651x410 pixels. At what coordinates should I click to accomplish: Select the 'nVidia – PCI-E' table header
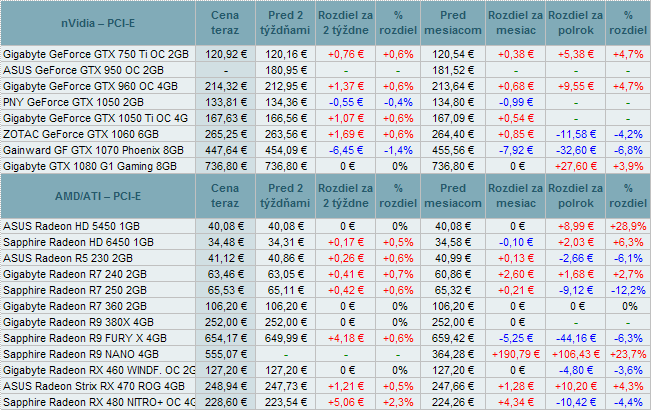coord(98,23)
